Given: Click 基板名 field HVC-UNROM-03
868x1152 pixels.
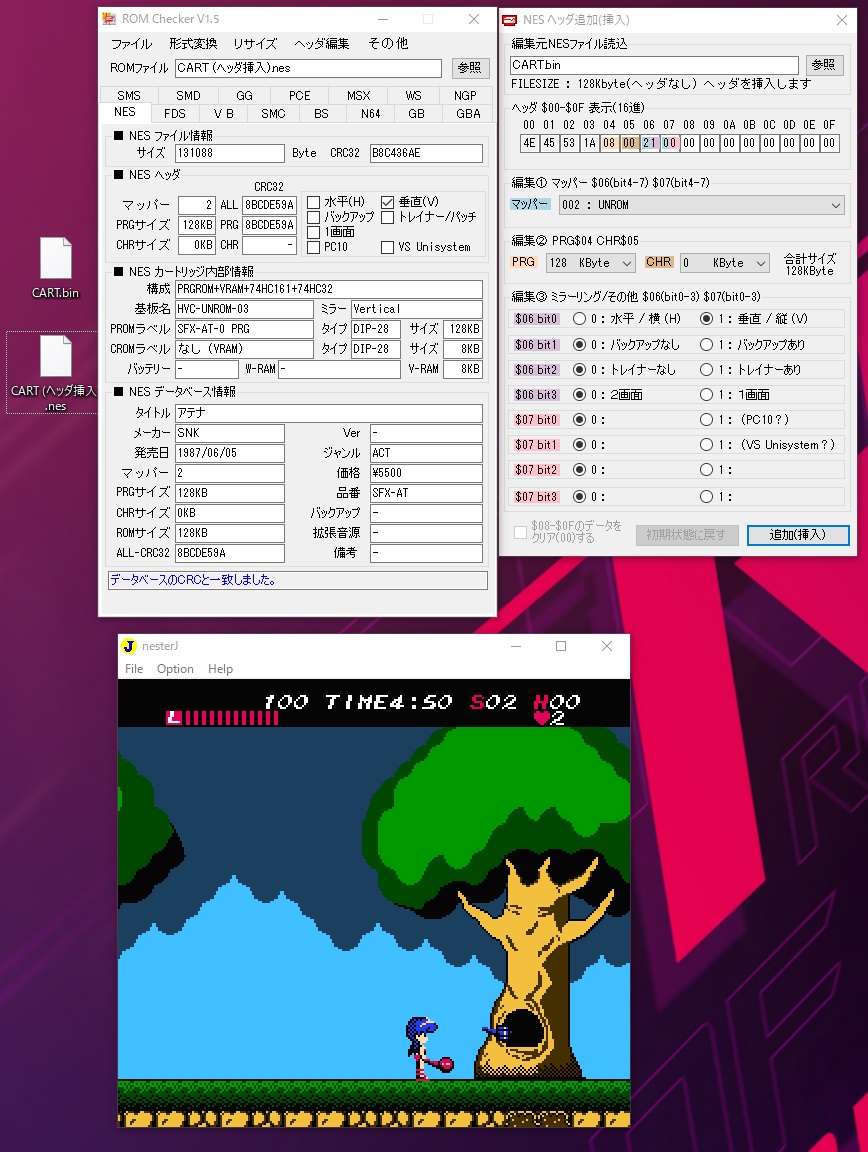Looking at the screenshot, I should click(x=245, y=309).
